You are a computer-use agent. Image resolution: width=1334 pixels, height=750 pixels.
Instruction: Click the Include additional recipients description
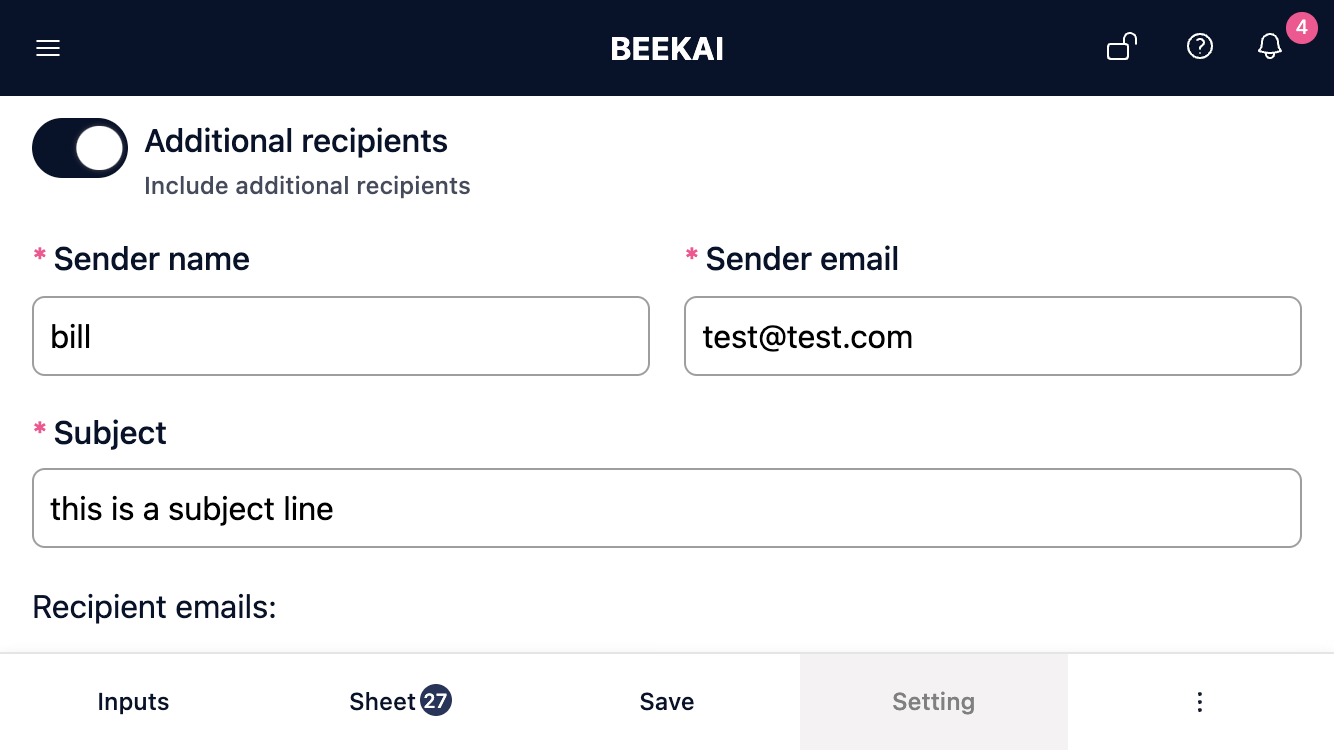307,186
